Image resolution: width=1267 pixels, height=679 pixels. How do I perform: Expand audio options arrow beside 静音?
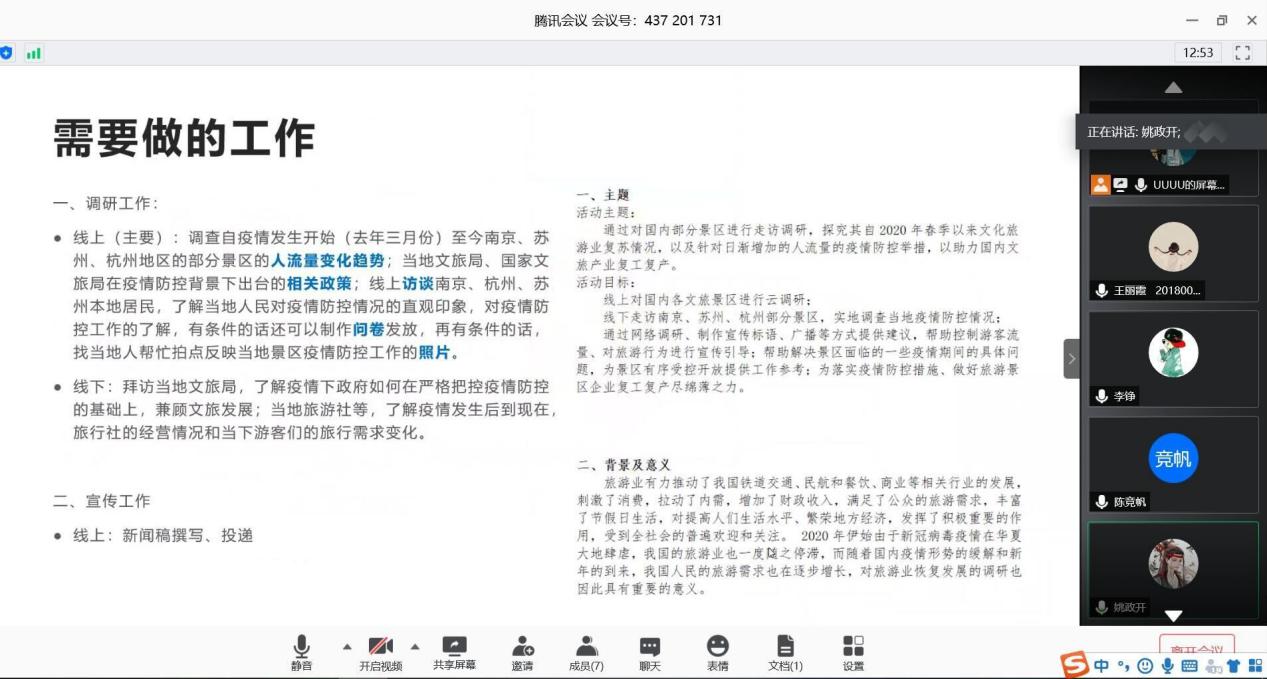(347, 645)
